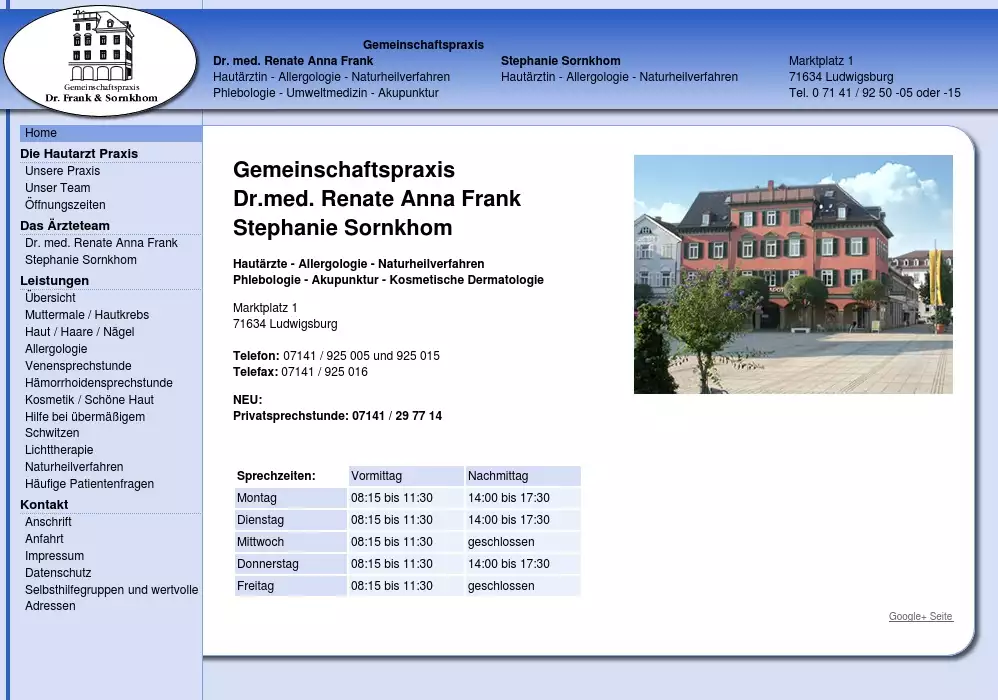998x700 pixels.
Task: Navigate to Allergologie
Action: (x=56, y=349)
